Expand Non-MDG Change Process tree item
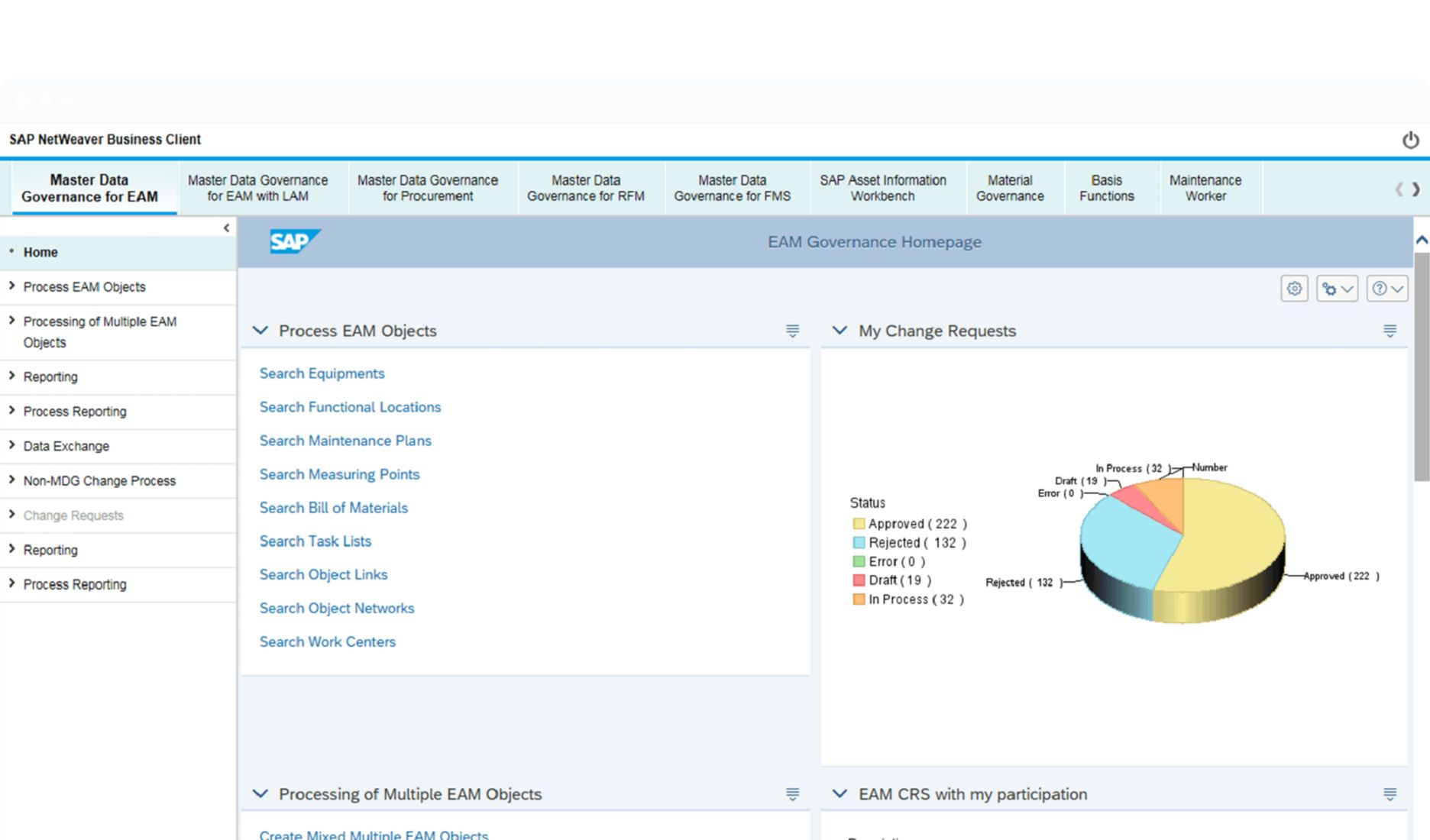Viewport: 1430px width, 840px height. pos(12,480)
